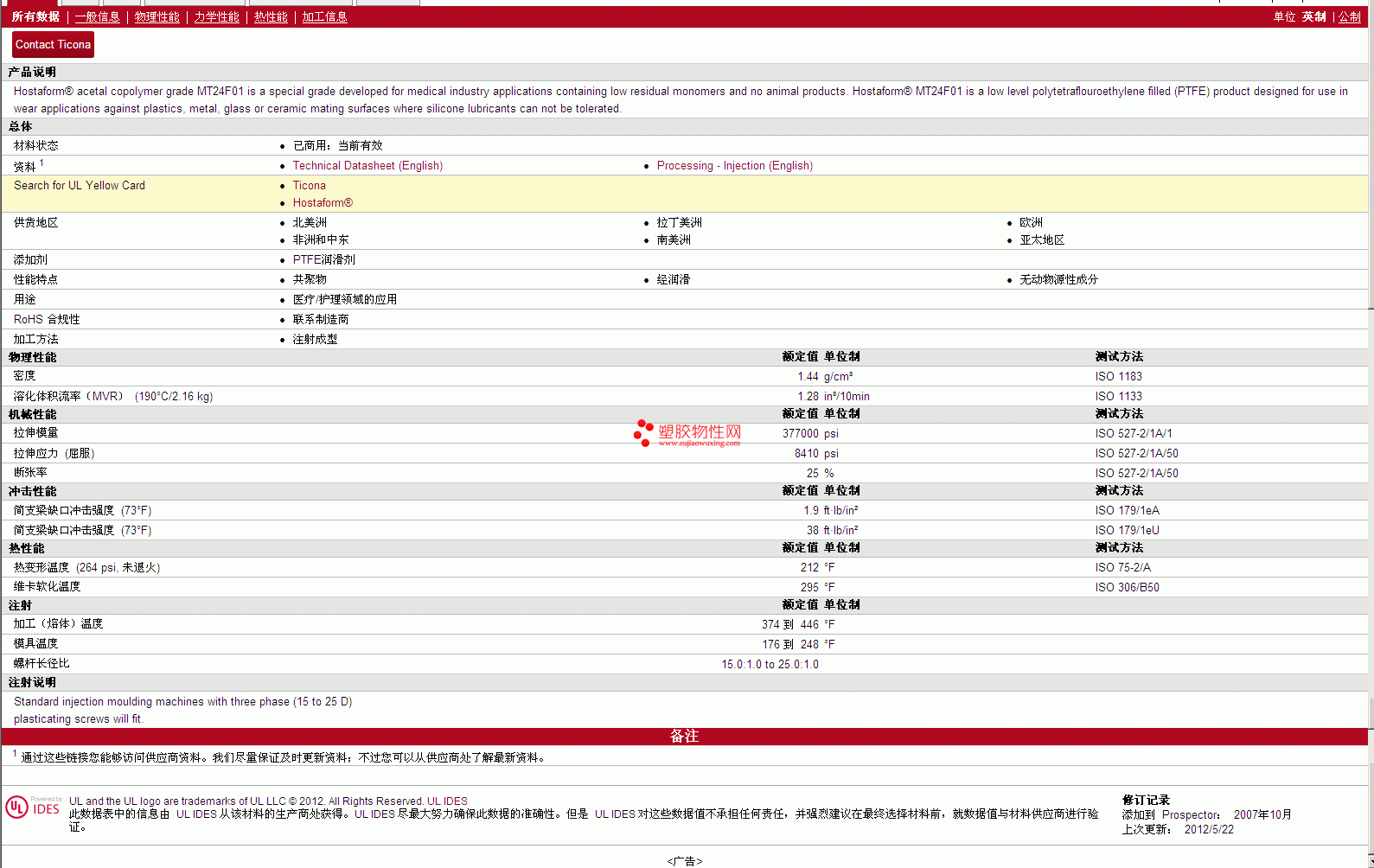Click the vertical scrollbar on the right
This screenshot has height=868, width=1374.
click(1371, 432)
